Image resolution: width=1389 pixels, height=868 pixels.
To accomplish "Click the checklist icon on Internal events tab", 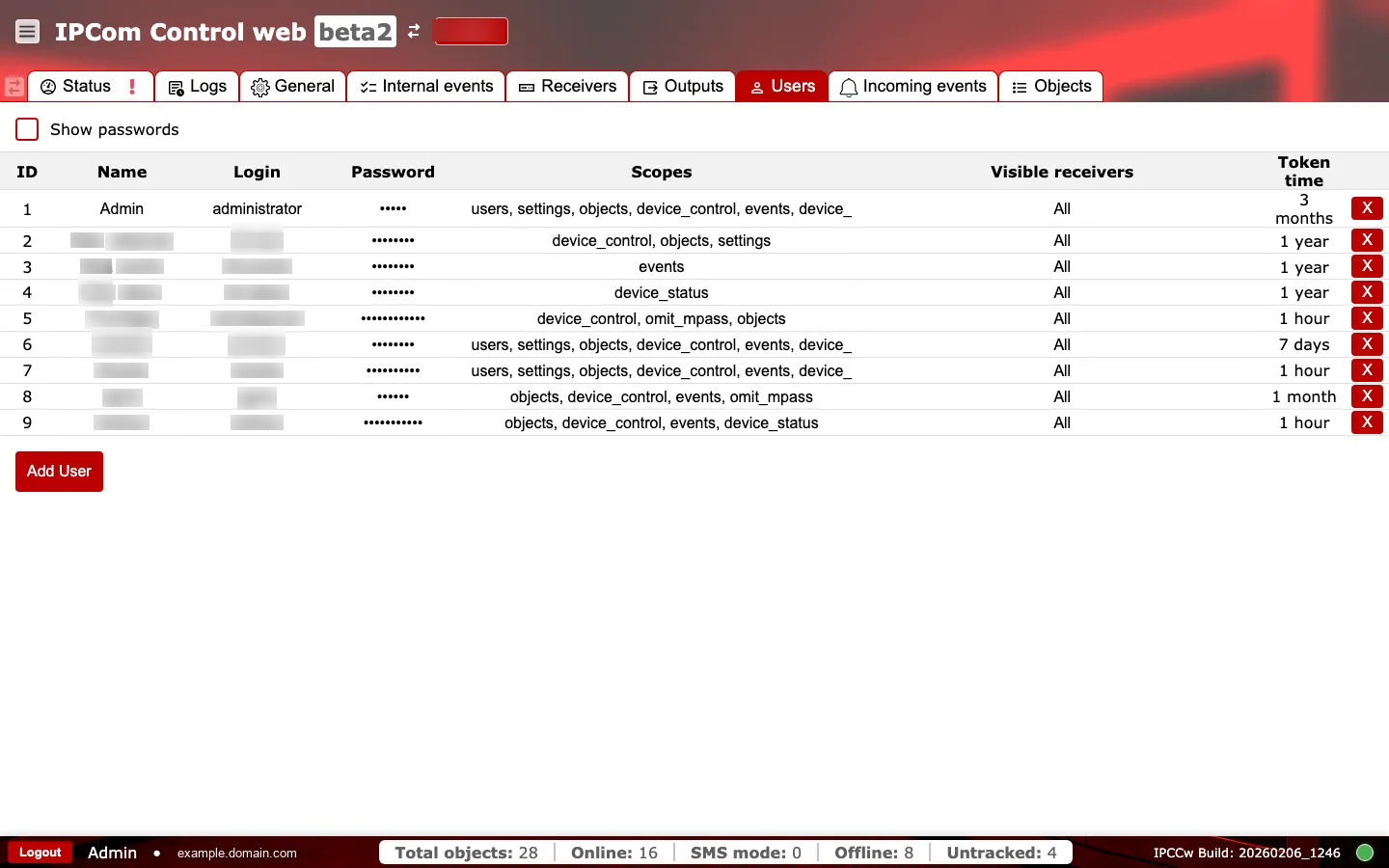I will (367, 86).
